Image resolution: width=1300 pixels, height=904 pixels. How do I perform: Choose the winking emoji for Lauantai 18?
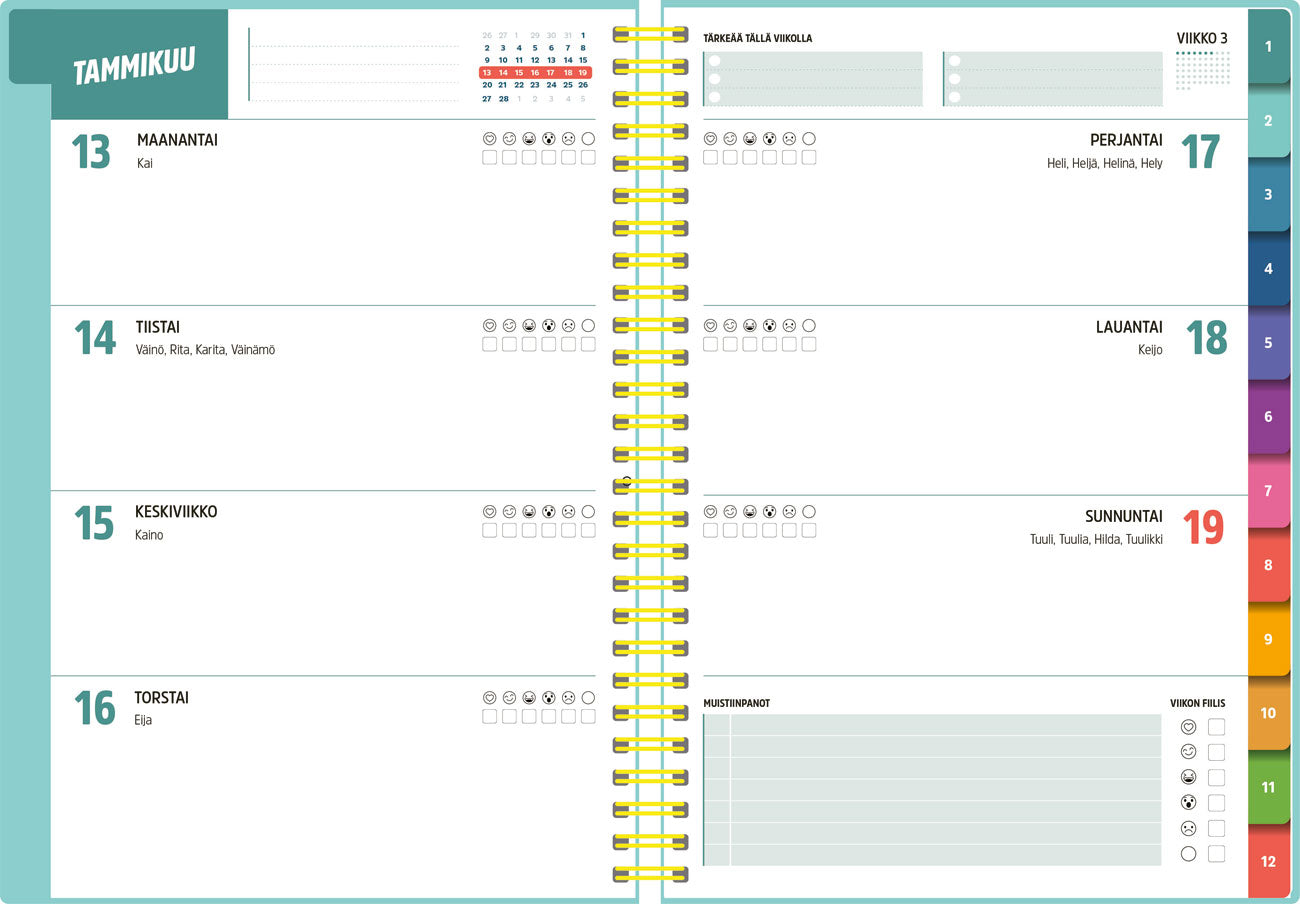pos(730,325)
